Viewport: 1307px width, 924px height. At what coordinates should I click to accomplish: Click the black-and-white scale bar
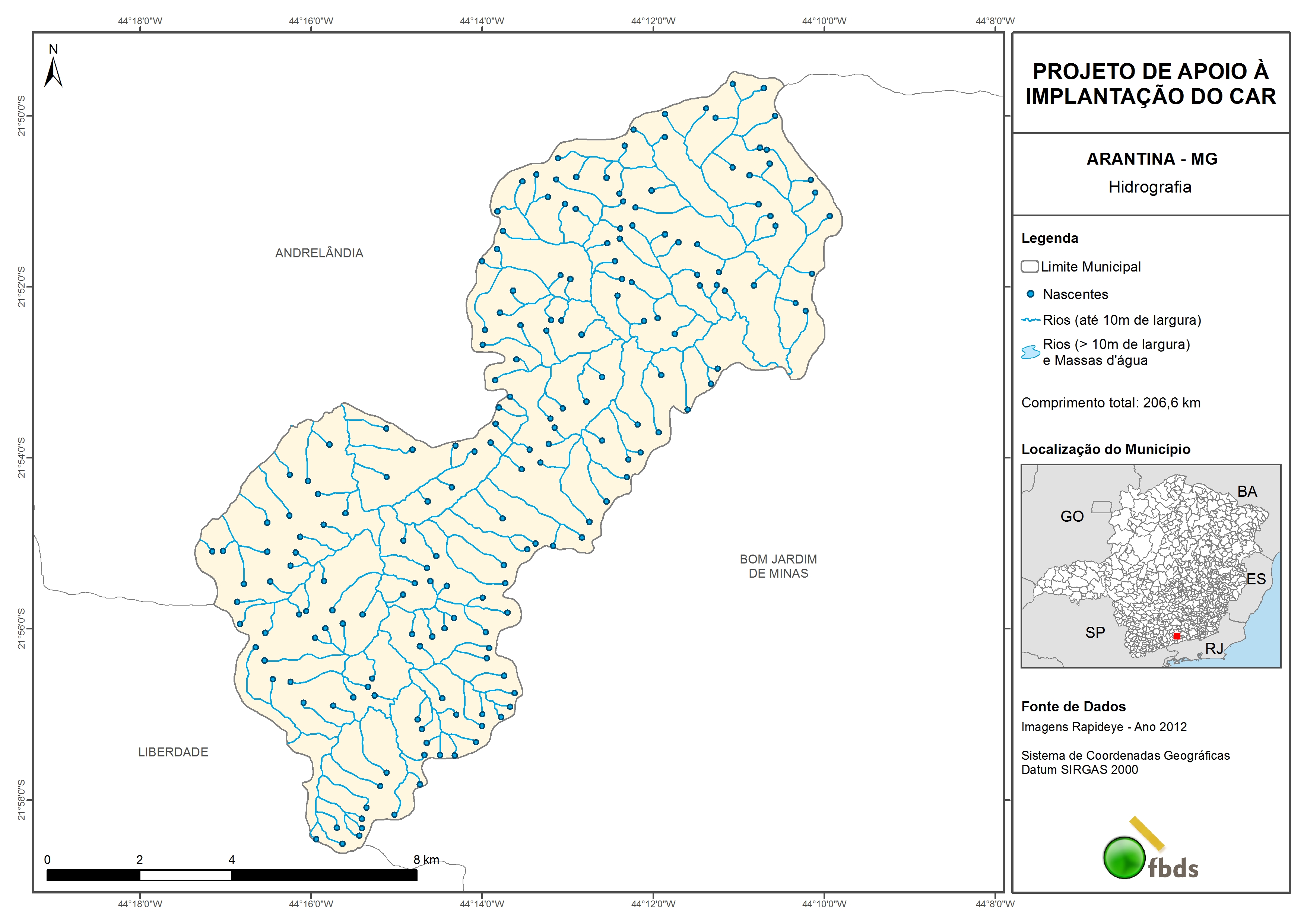click(232, 875)
